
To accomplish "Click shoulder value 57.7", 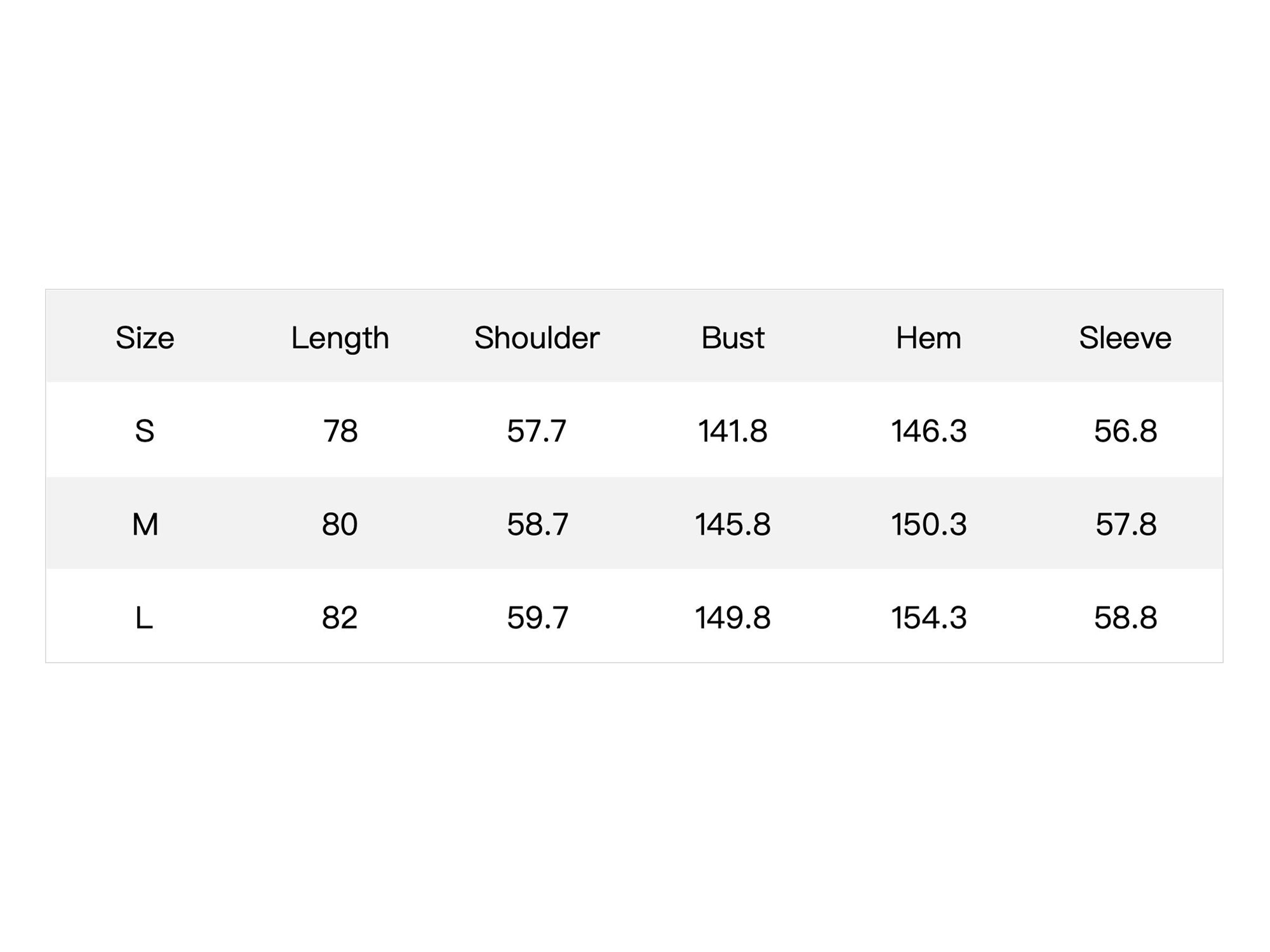I will click(x=537, y=431).
